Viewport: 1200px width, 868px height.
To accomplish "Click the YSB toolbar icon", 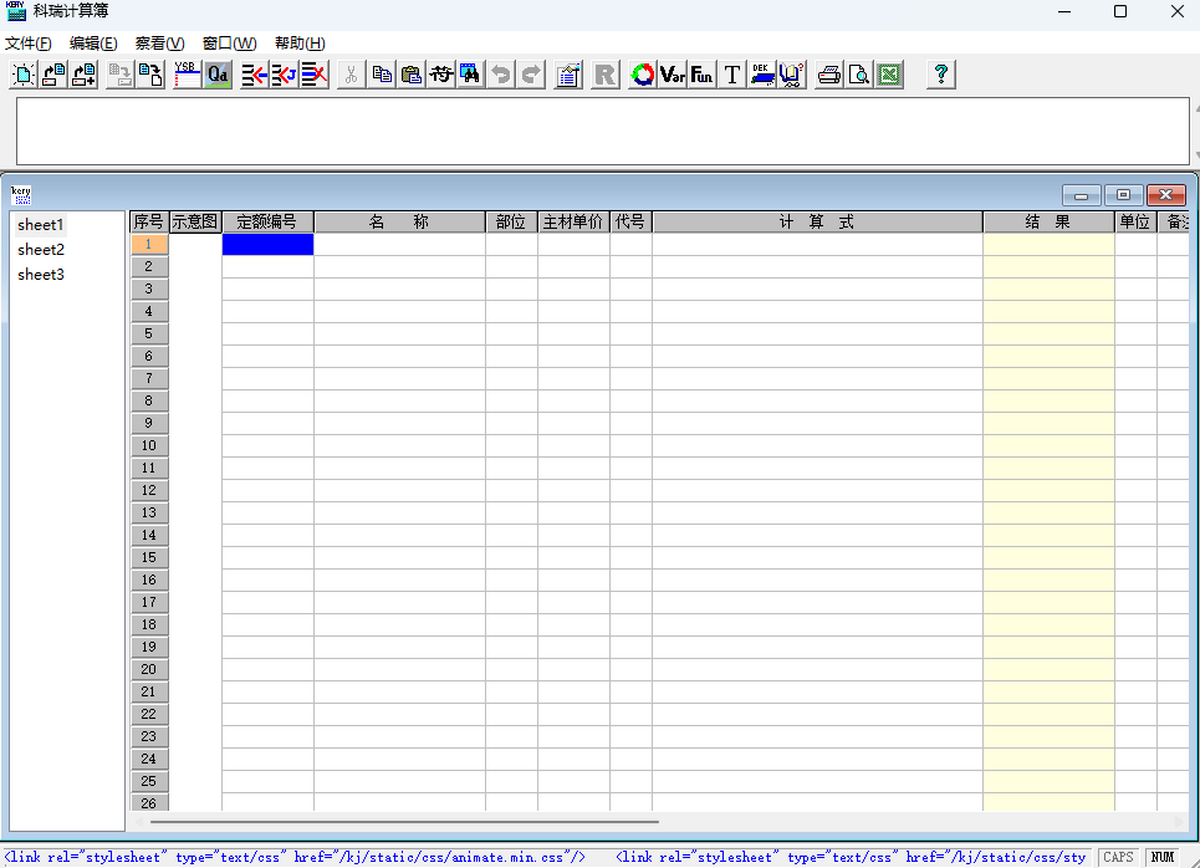I will (x=187, y=74).
